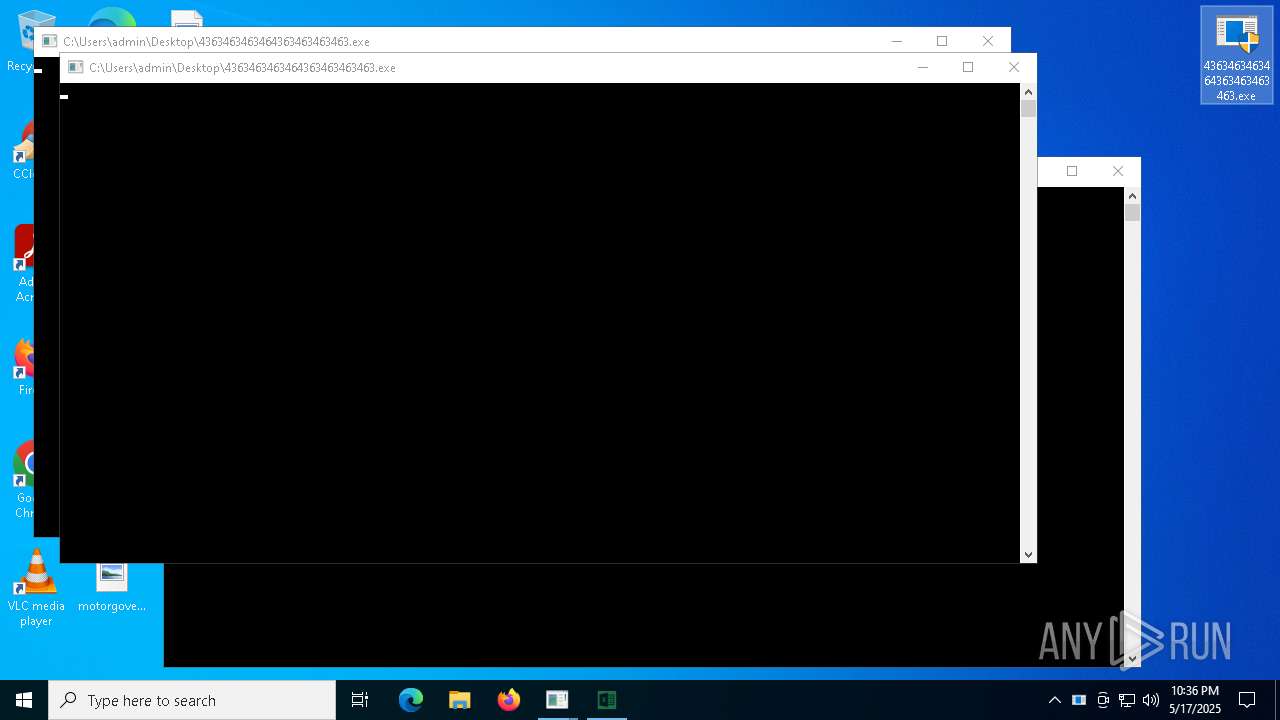Maximize the middle console window behind the front one
Viewport: 1280px width, 720px height.
942,41
